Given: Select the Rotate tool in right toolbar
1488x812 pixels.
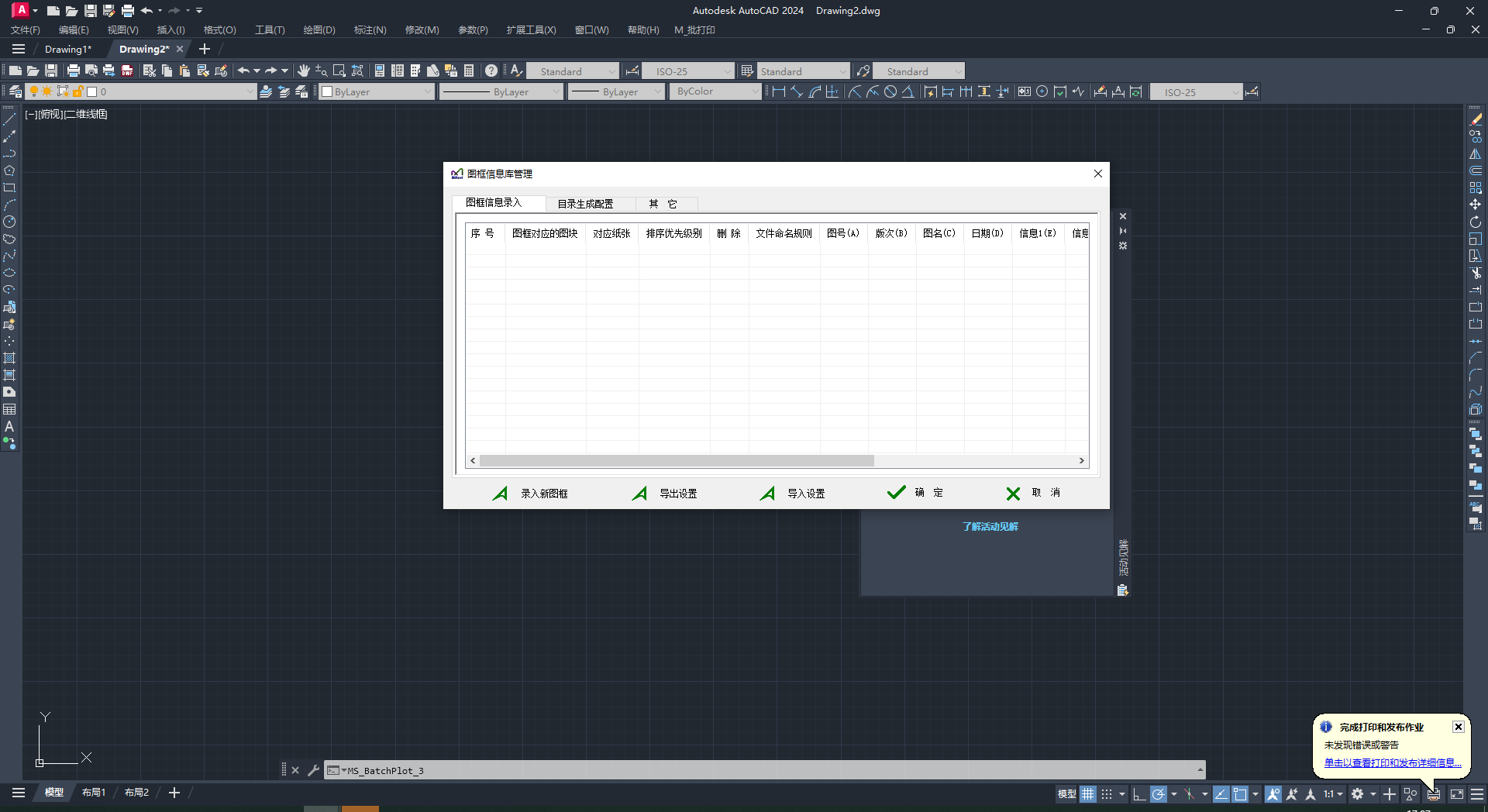Looking at the screenshot, I should [1476, 222].
